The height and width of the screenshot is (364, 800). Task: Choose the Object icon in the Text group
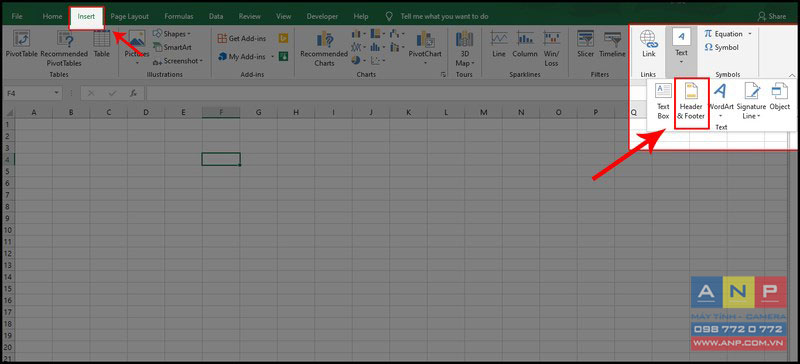780,97
